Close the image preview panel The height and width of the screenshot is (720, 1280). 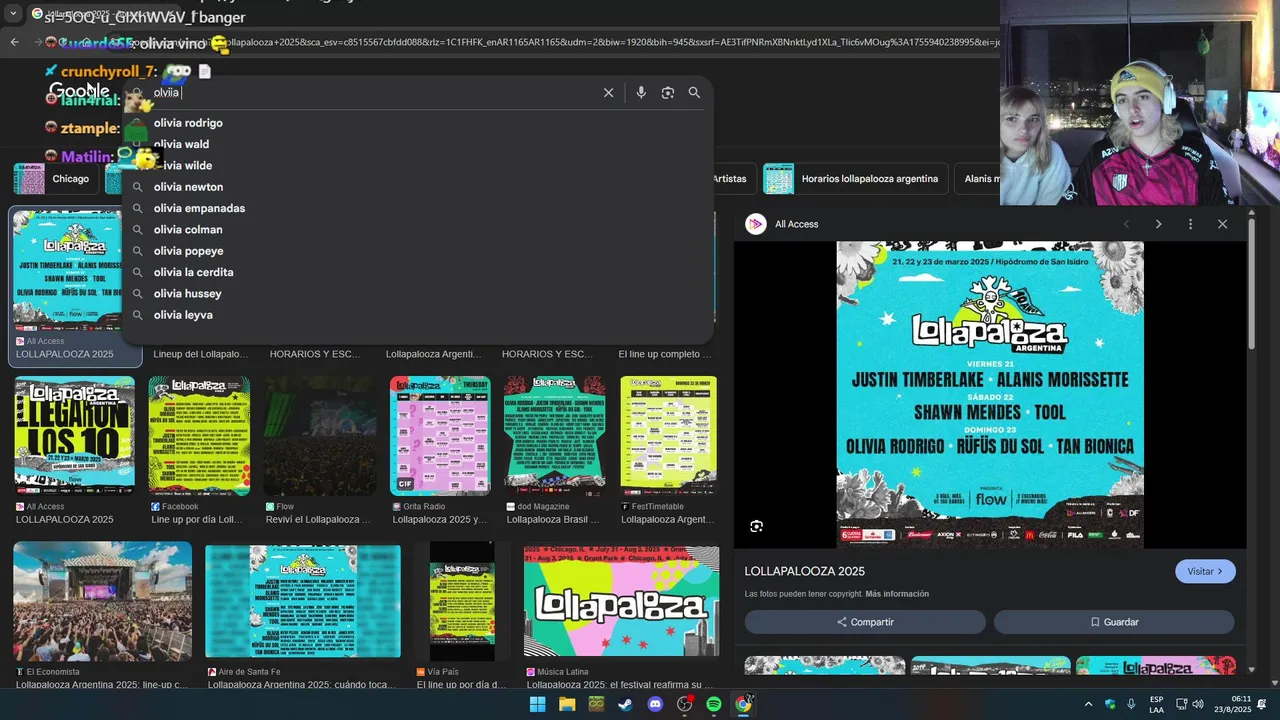click(1222, 224)
